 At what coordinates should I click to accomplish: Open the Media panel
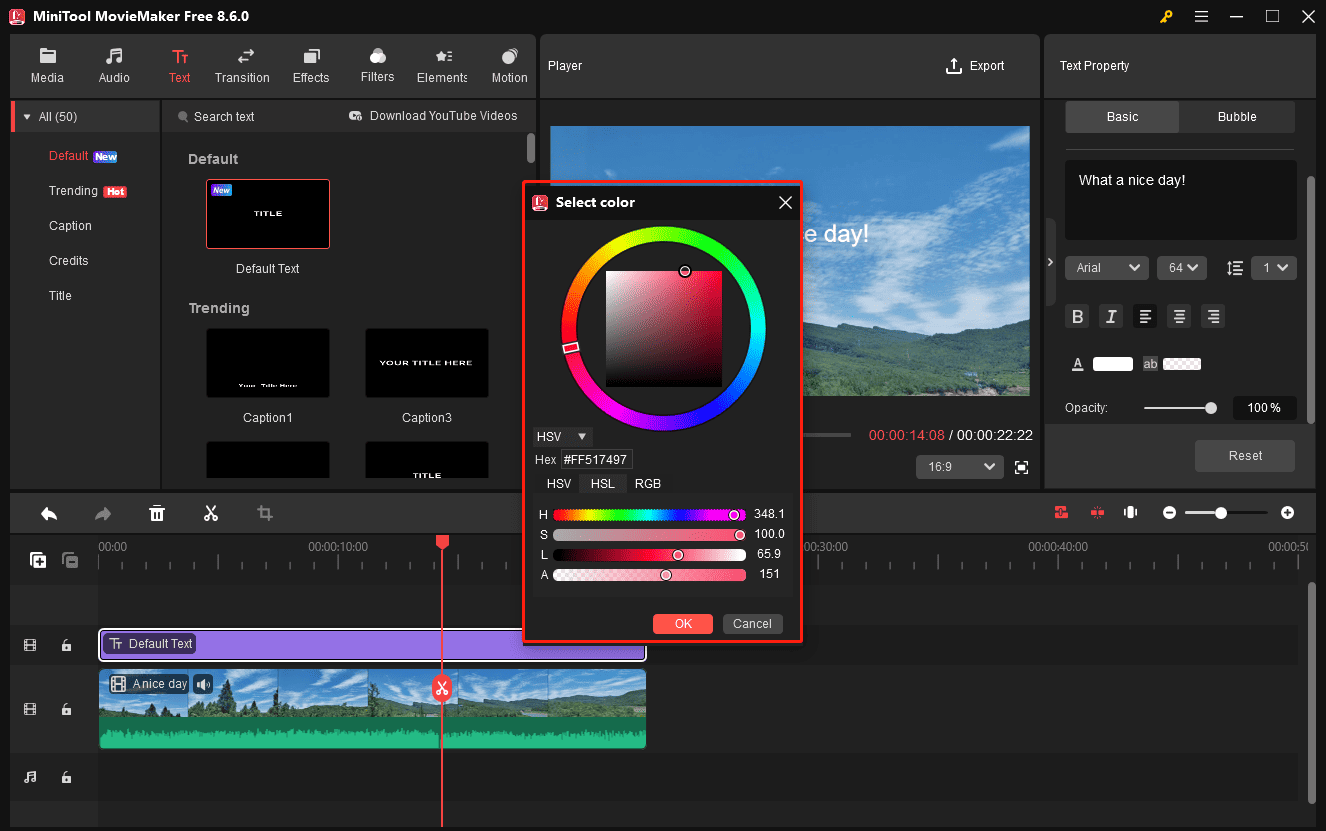(x=47, y=66)
